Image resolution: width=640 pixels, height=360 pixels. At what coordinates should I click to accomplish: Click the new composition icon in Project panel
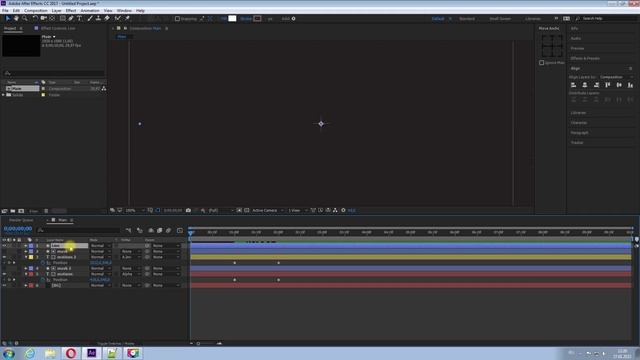tap(21, 211)
